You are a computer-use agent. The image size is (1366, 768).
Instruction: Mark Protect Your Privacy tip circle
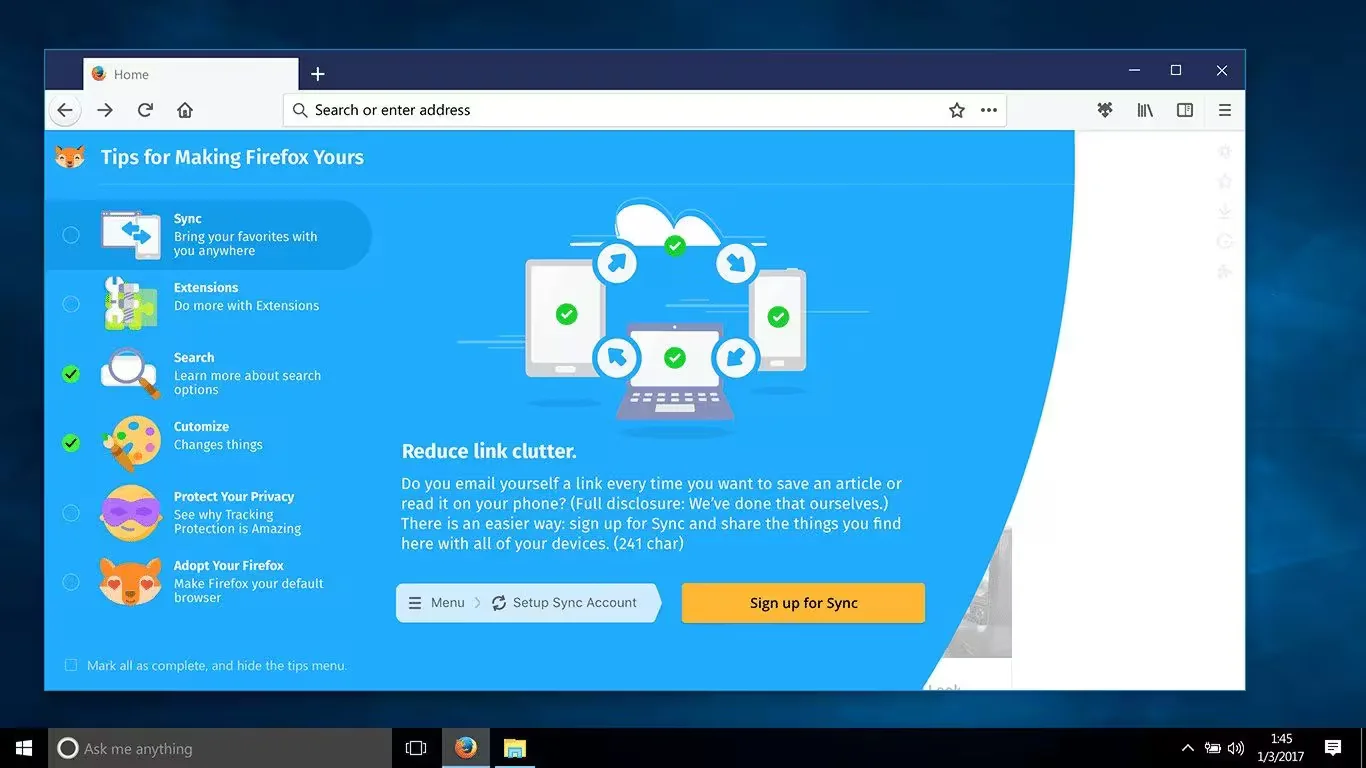click(71, 513)
